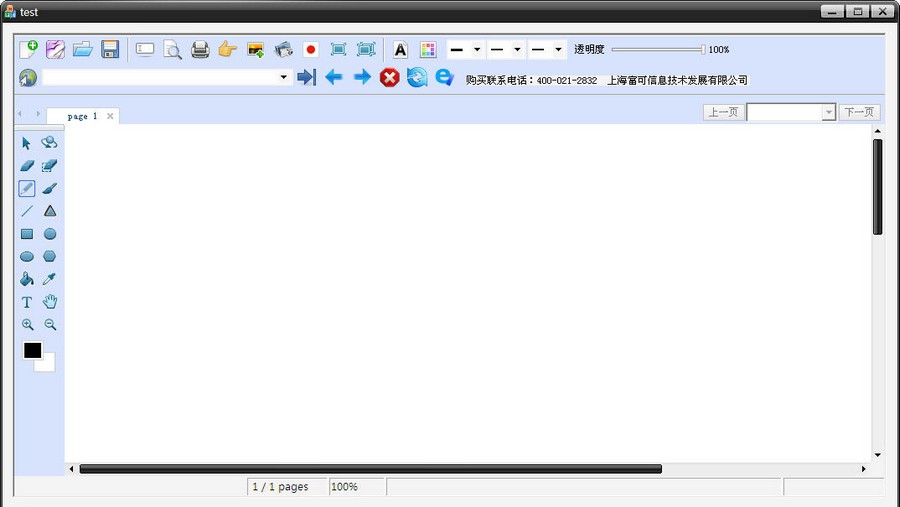This screenshot has width=900, height=507.
Task: Refresh with the blue circular arrows icon
Action: pos(417,78)
